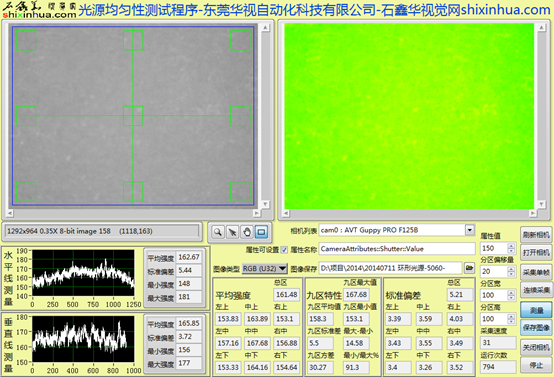Image resolution: width=554 pixels, height=377 pixels.
Task: Open the image save folder browser icon
Action: (x=469, y=268)
